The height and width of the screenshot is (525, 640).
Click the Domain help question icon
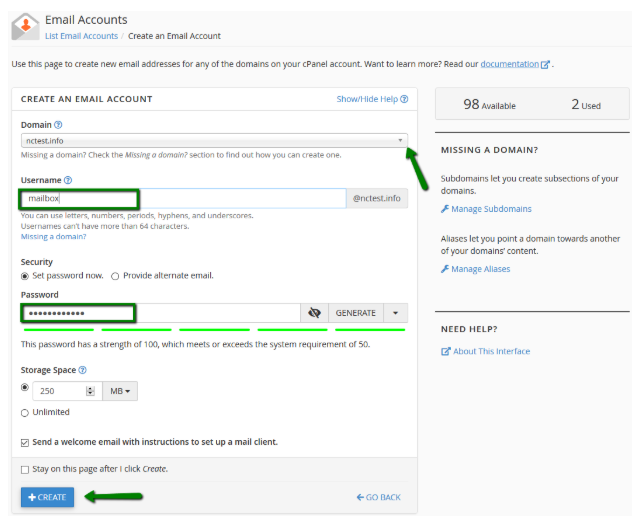coord(58,125)
